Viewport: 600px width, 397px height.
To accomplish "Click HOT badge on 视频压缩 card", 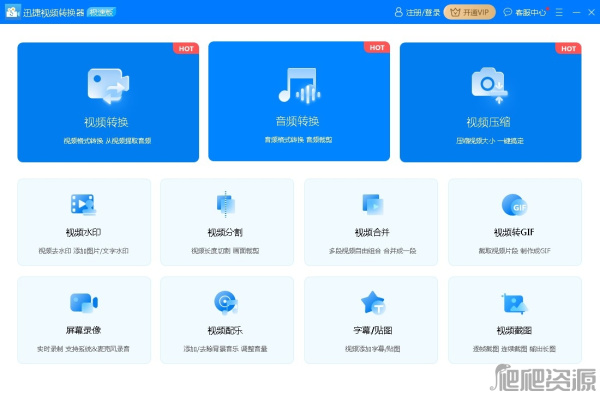I will [x=568, y=49].
